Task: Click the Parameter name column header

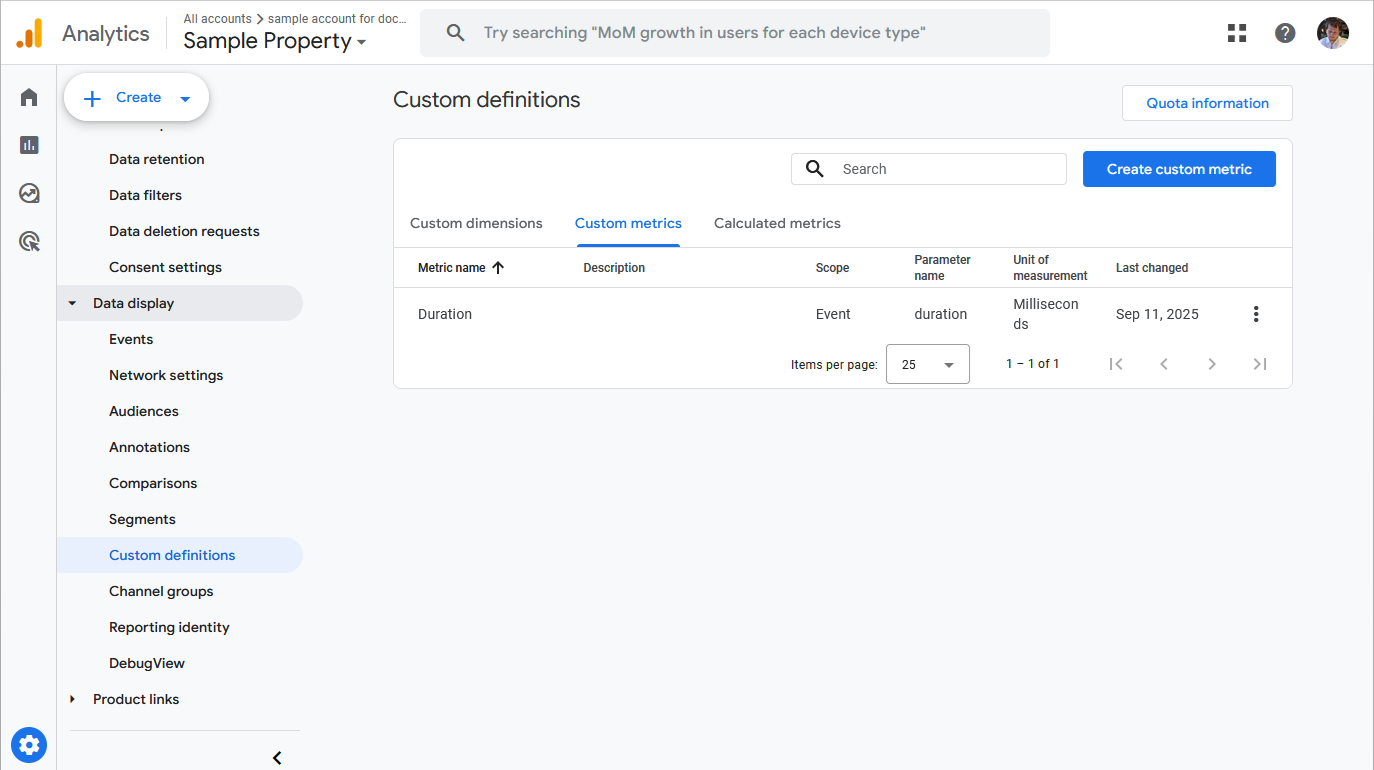Action: point(942,268)
